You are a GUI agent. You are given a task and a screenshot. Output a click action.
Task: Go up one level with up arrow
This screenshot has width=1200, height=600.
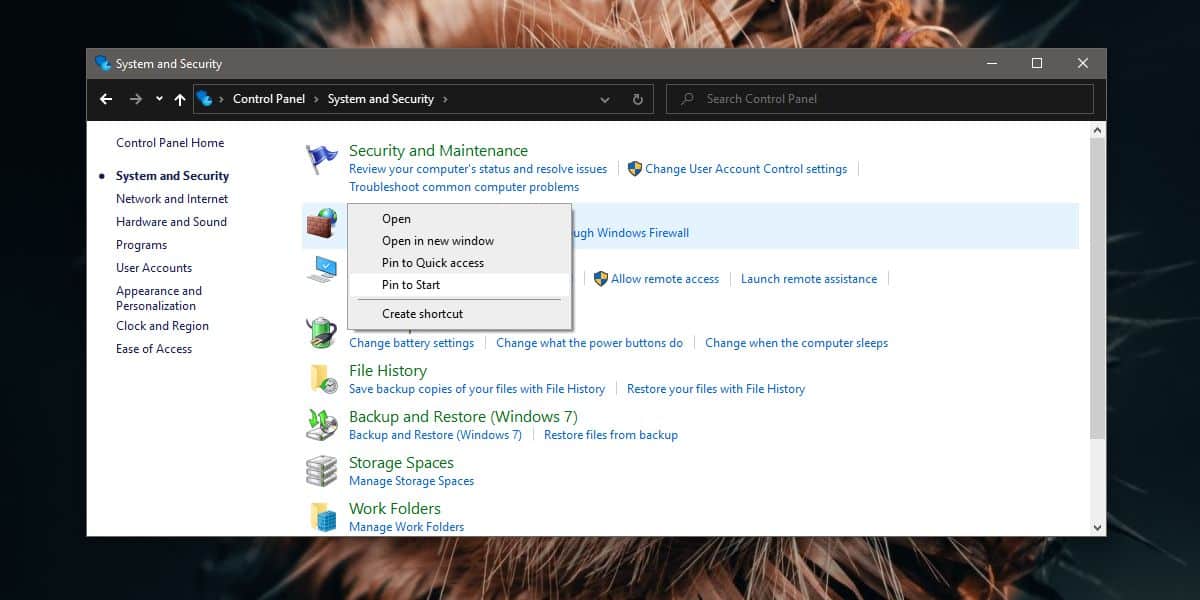tap(180, 99)
